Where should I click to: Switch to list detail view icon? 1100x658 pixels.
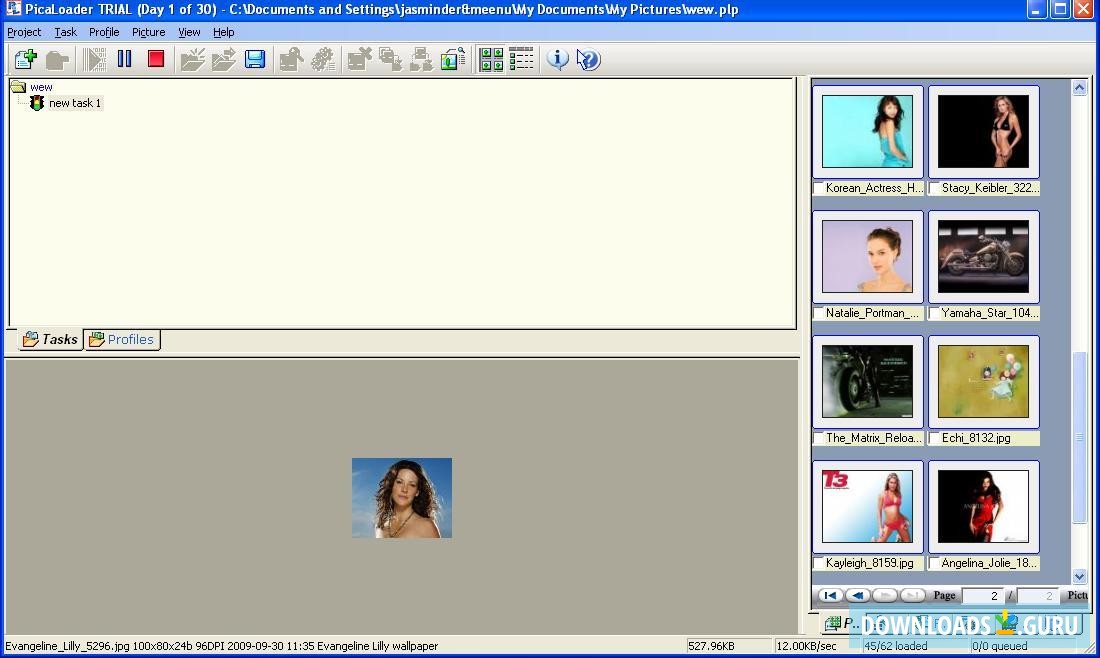point(522,60)
